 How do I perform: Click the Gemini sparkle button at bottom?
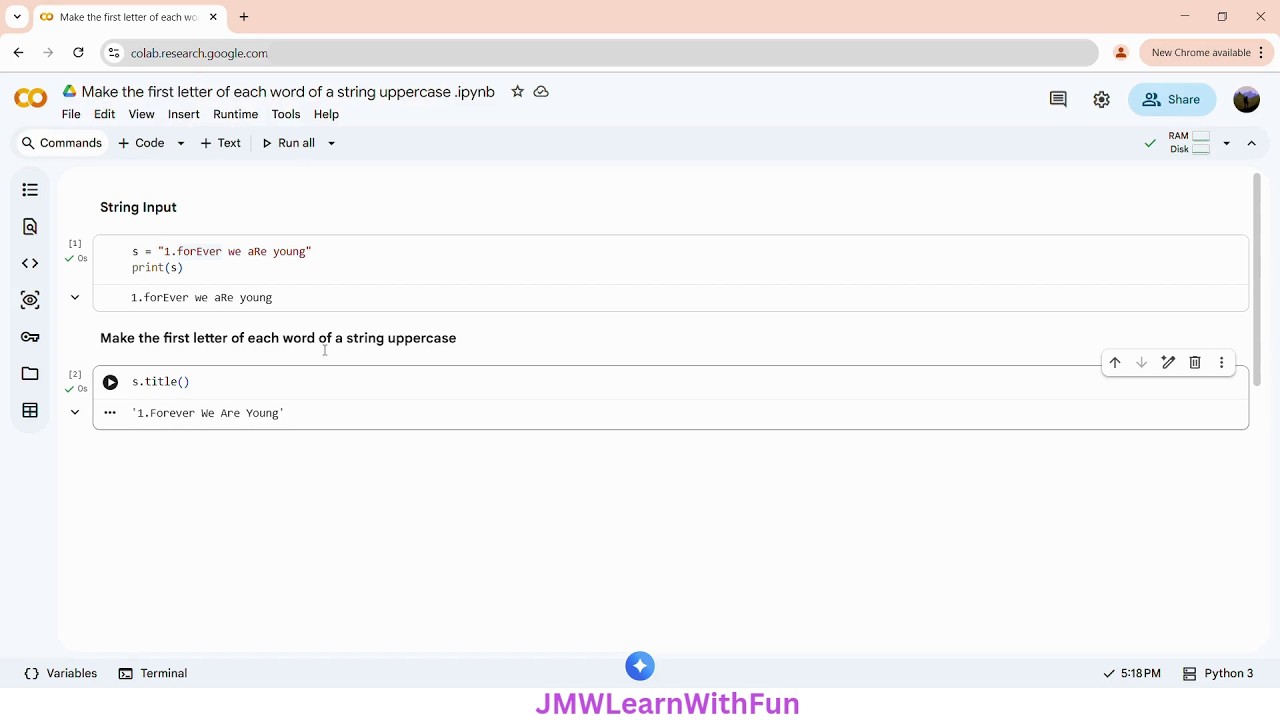[640, 666]
